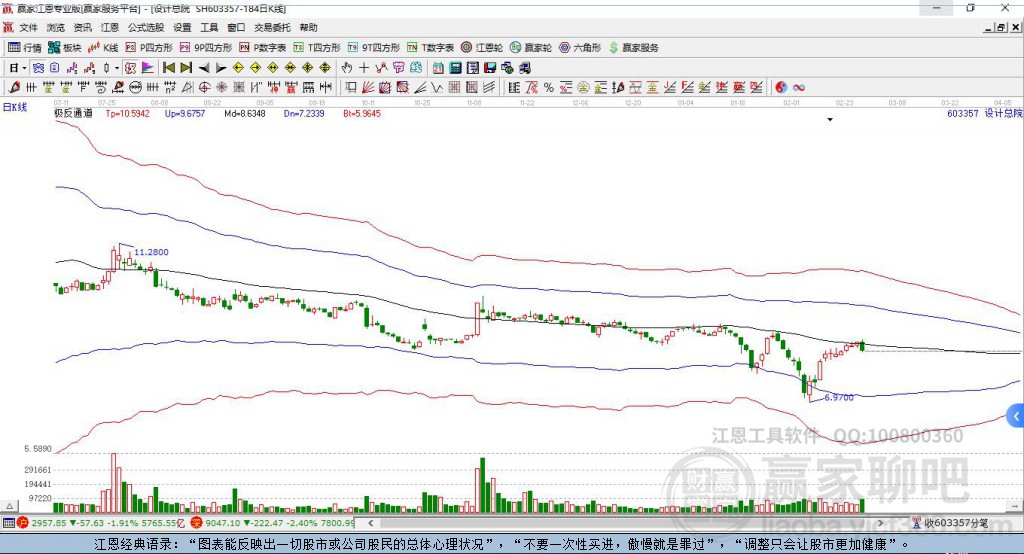Click the small black triangle marker on chart
Screen dimensions: 1024x554
[830, 120]
